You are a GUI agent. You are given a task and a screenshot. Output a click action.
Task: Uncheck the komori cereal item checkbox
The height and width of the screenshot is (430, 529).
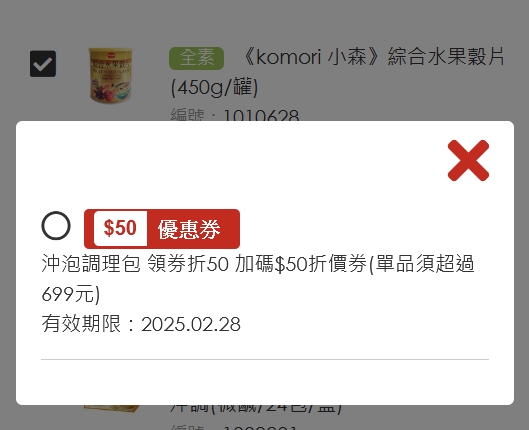point(43,64)
